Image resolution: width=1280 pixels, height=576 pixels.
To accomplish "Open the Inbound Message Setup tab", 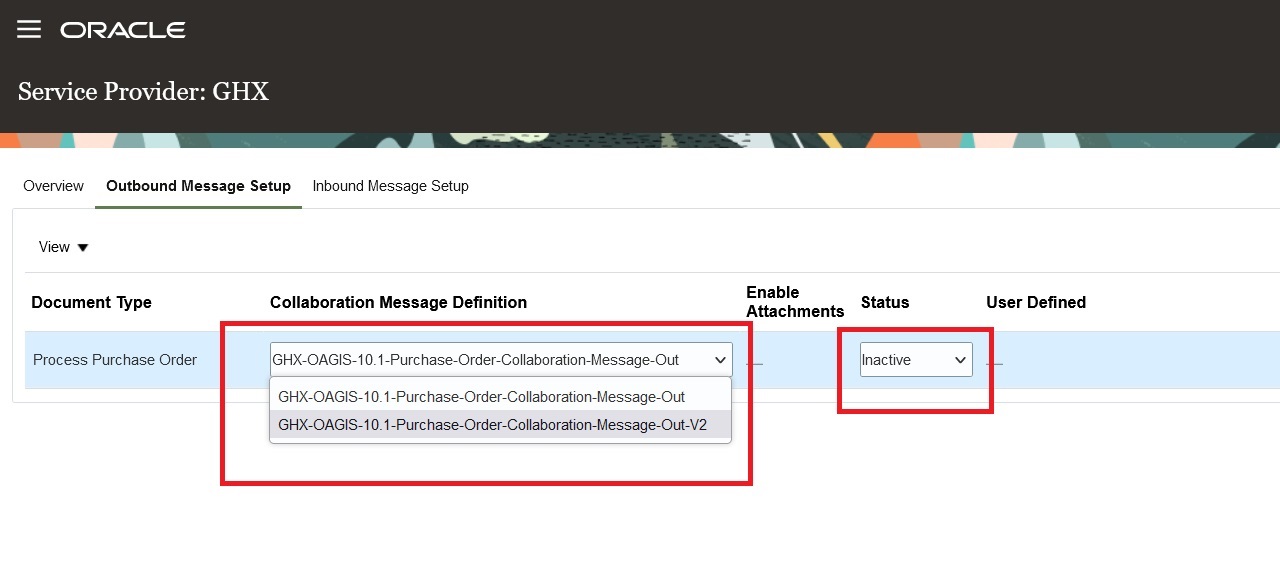I will pos(390,186).
